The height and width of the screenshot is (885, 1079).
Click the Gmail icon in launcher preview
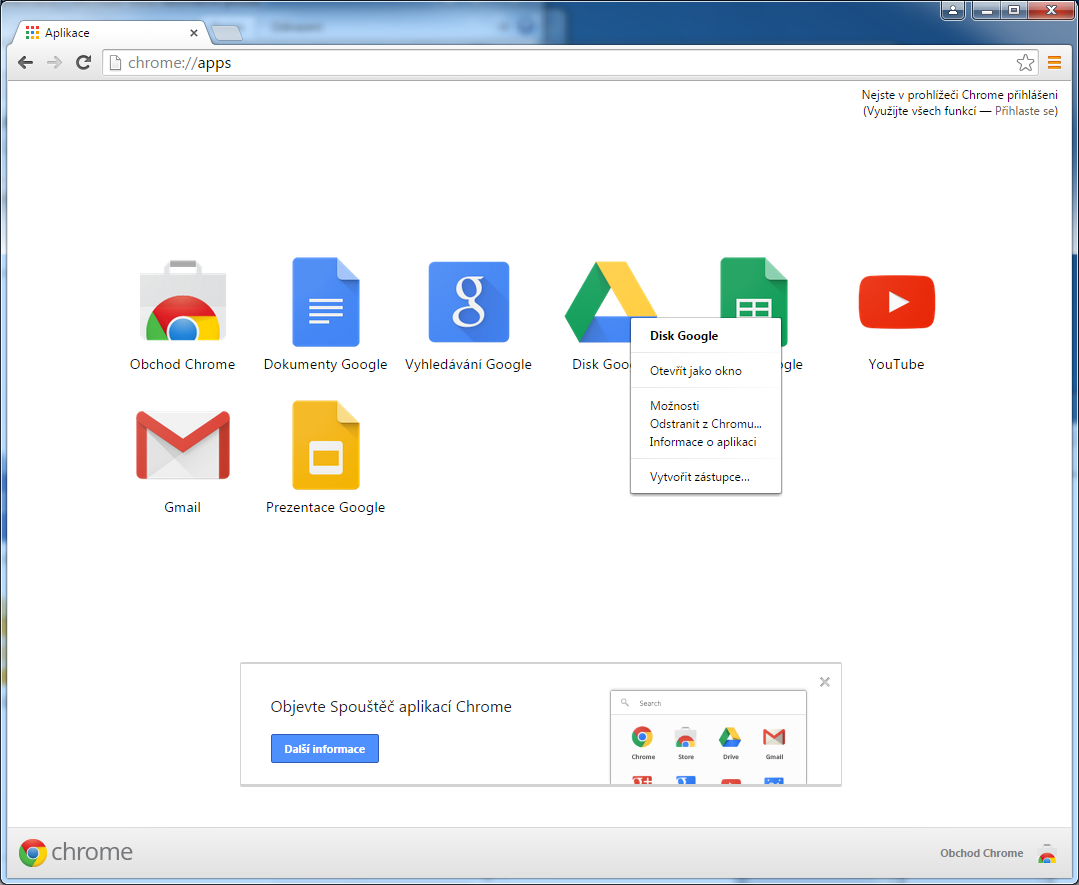point(774,737)
